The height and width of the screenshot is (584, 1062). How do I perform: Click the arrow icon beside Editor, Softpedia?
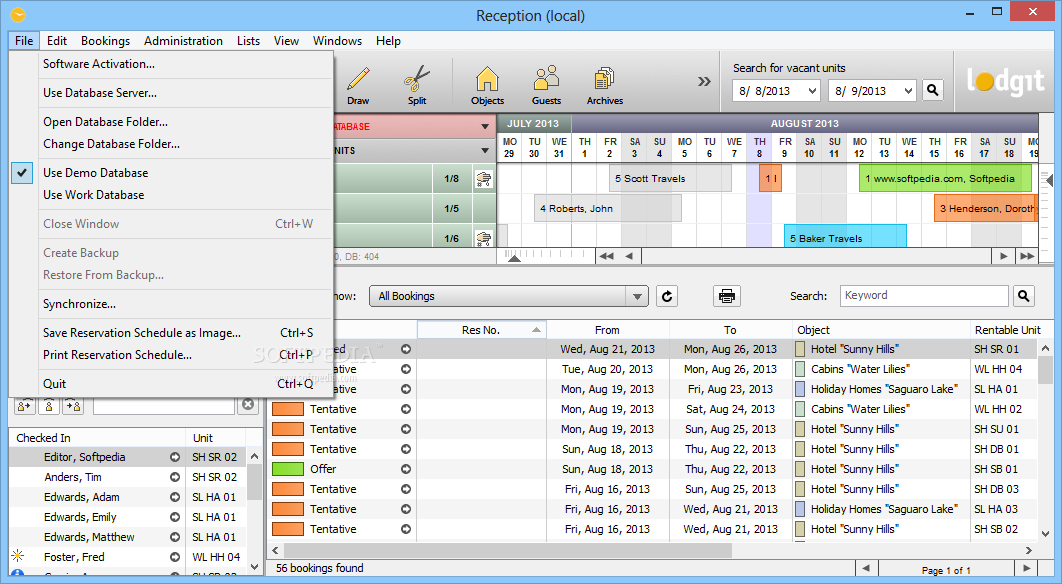[x=175, y=457]
